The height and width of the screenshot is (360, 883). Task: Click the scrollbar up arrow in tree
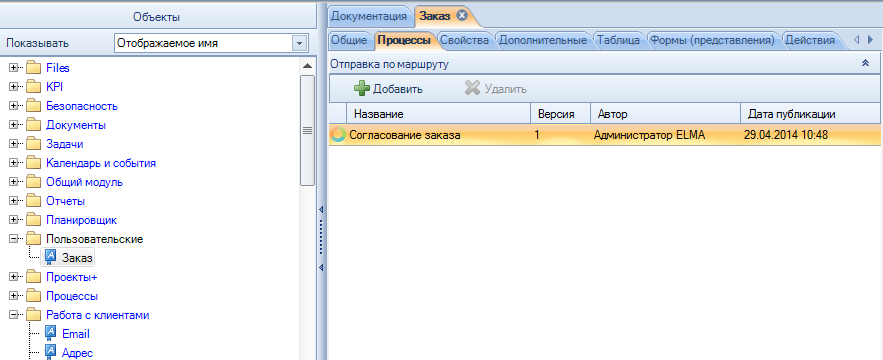pyautogui.click(x=307, y=66)
